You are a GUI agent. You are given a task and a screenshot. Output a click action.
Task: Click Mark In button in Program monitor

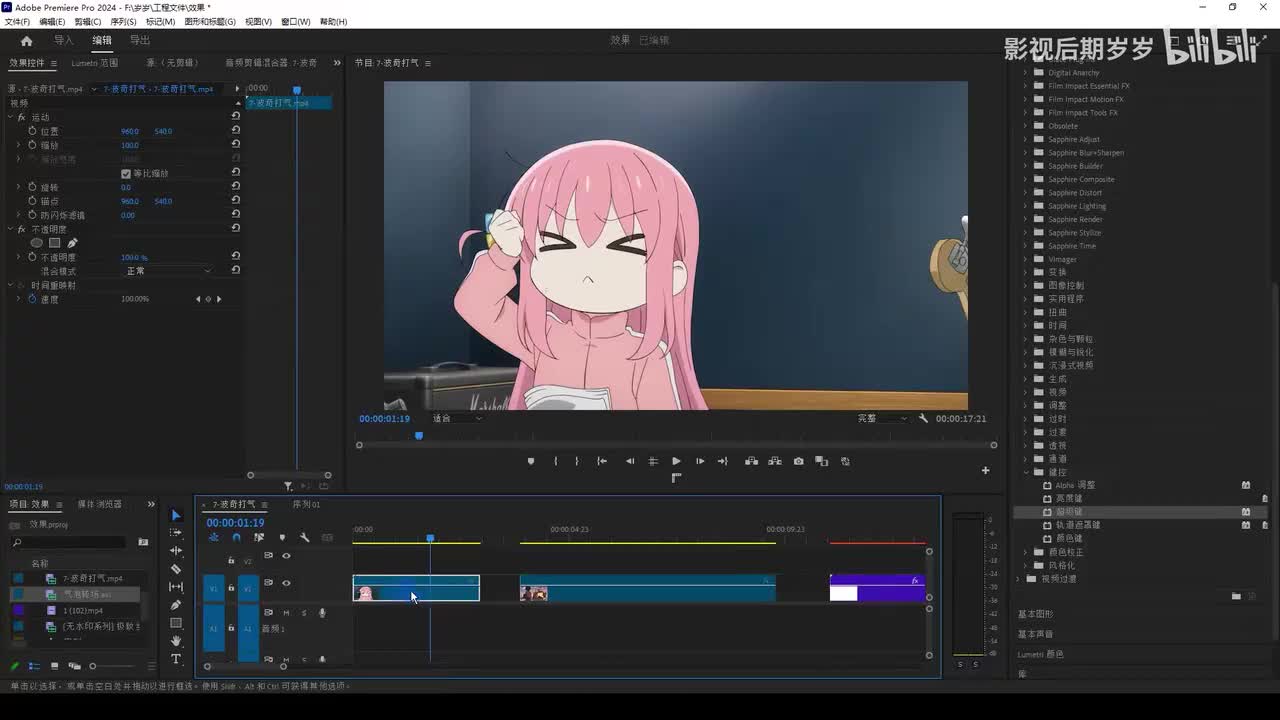pos(555,461)
